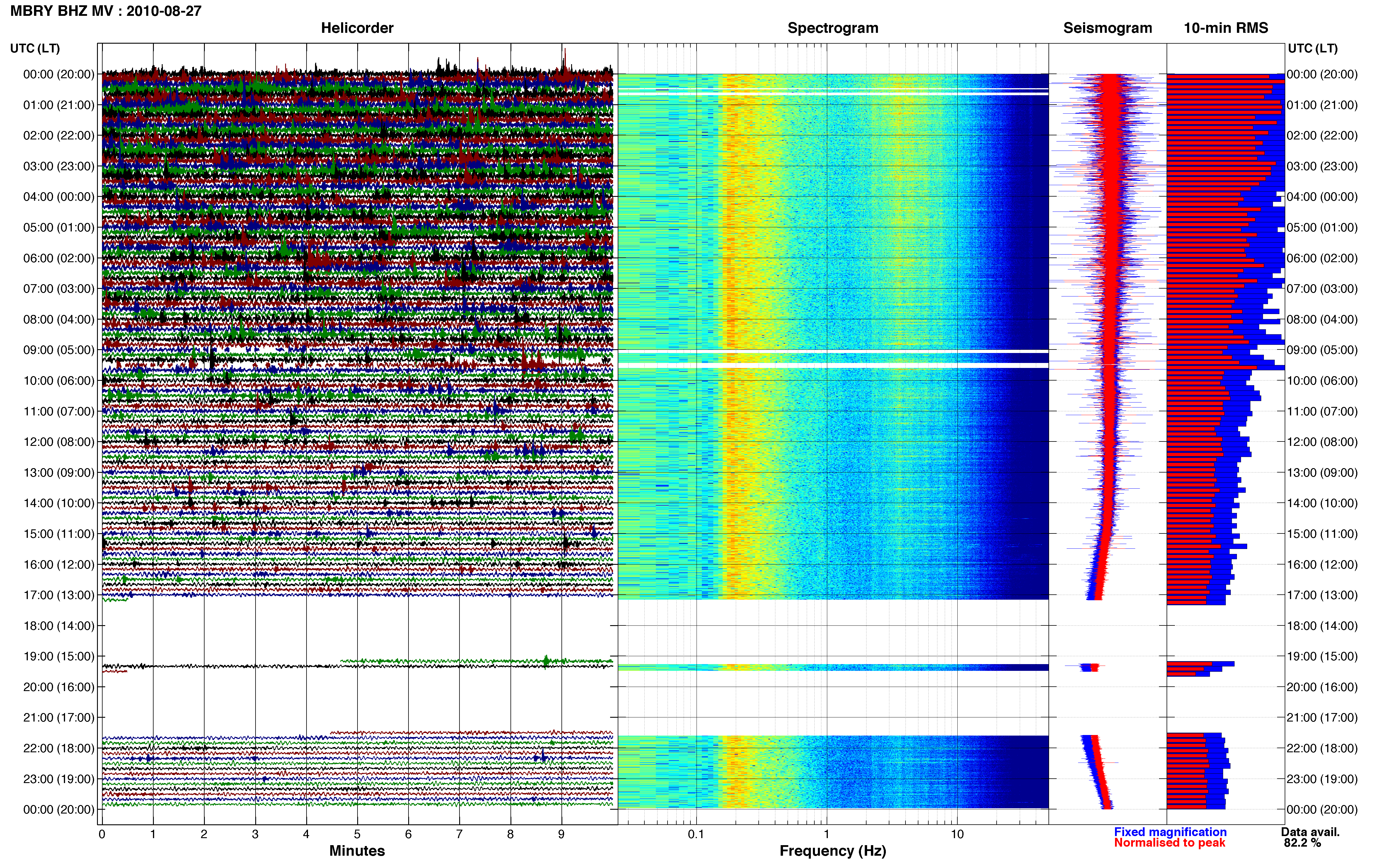Viewport: 1389px width, 868px height.
Task: Click the 'Helicorder' panel heading
Action: 357,28
